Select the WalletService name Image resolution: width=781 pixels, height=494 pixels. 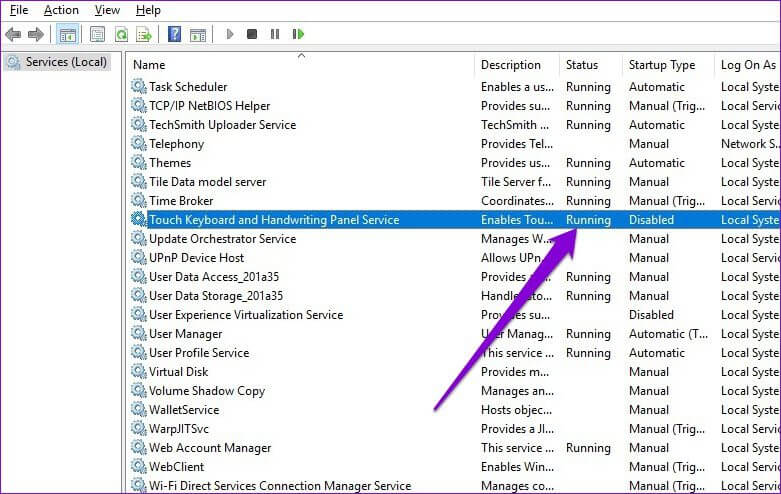coord(184,410)
